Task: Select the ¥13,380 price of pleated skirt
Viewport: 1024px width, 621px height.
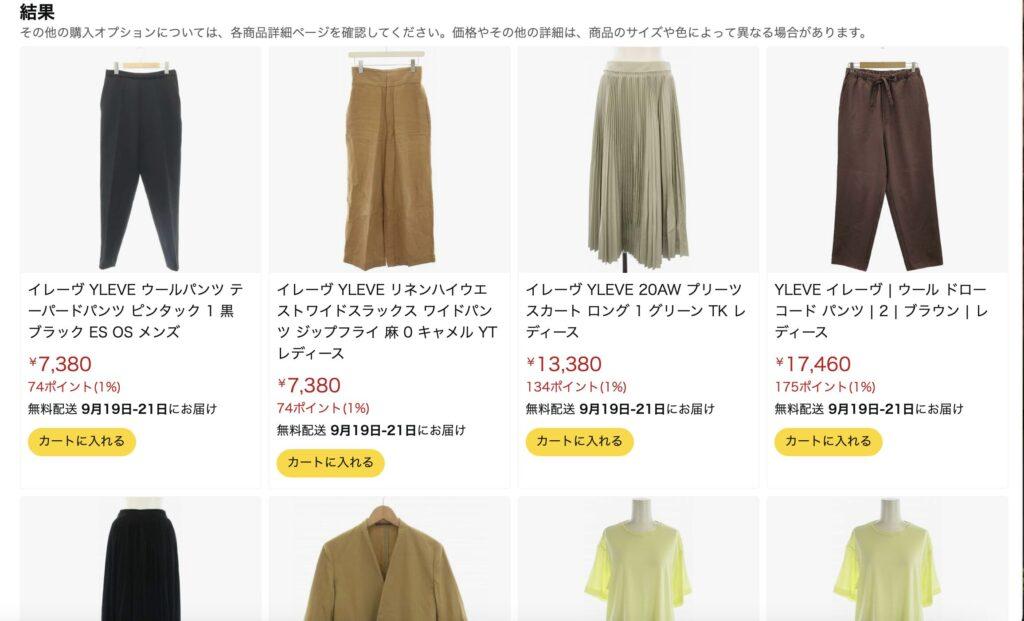Action: tap(564, 364)
